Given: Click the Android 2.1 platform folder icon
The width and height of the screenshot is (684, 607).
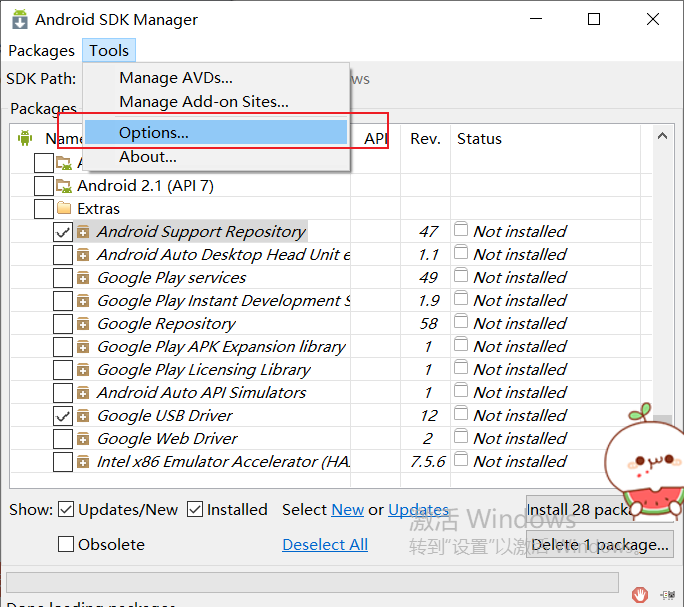Looking at the screenshot, I should click(64, 186).
